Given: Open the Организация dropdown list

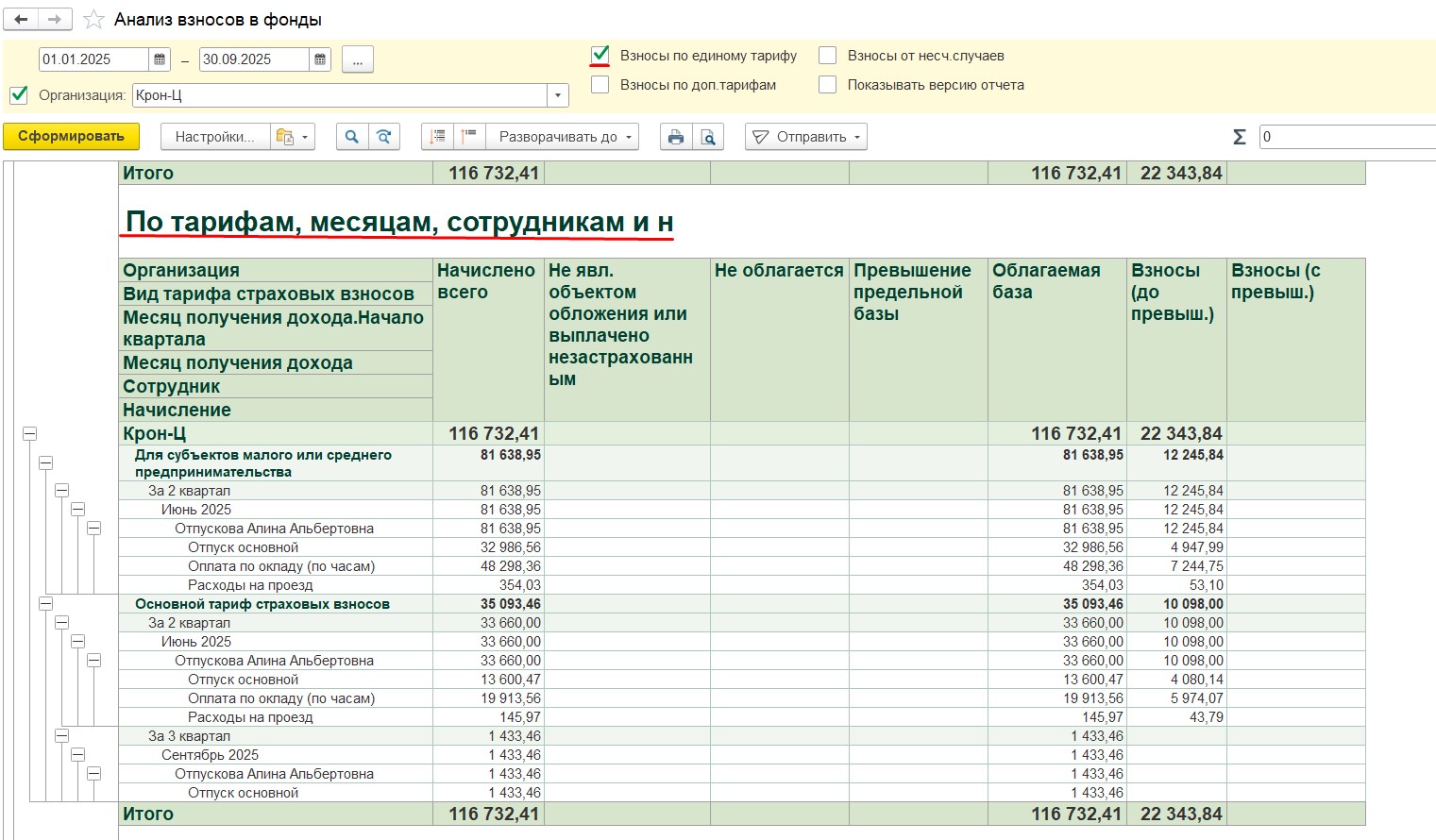Looking at the screenshot, I should (x=558, y=95).
